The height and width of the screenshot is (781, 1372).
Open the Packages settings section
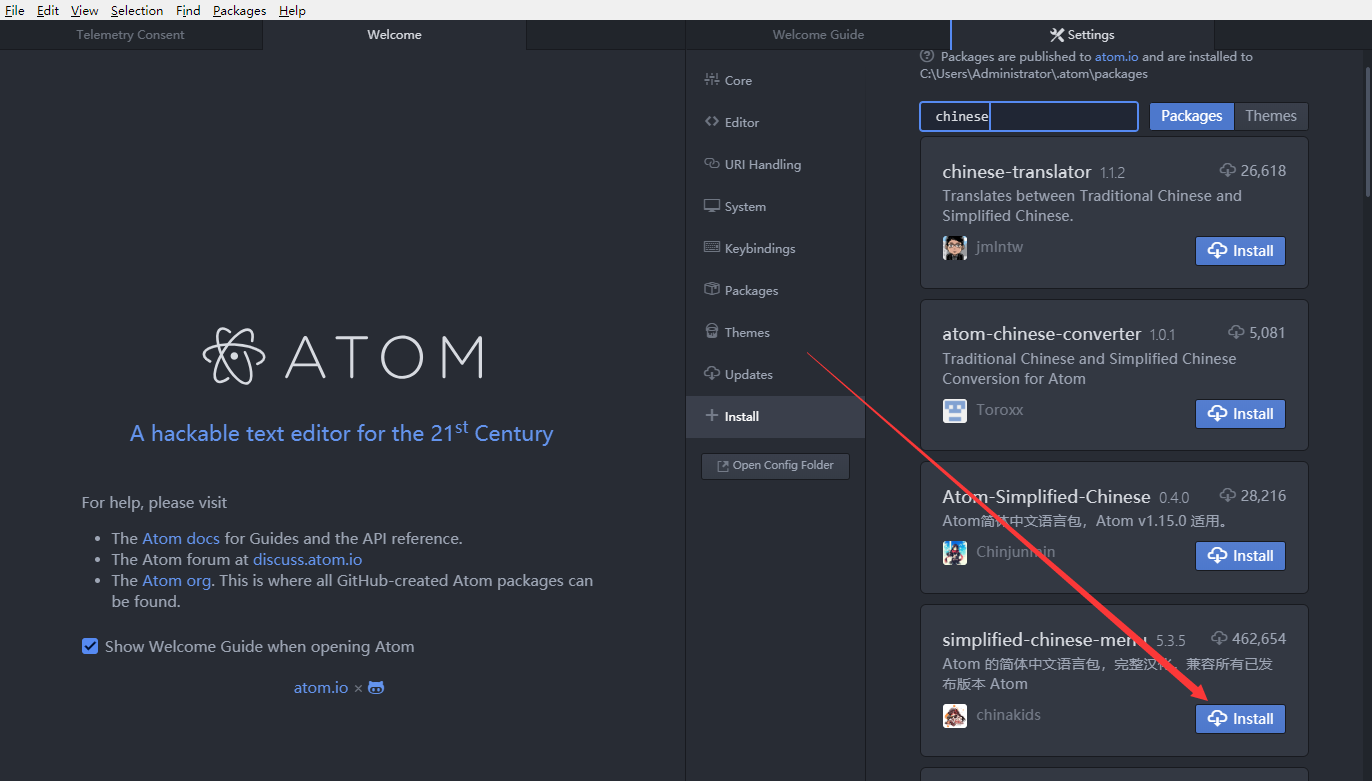point(750,290)
